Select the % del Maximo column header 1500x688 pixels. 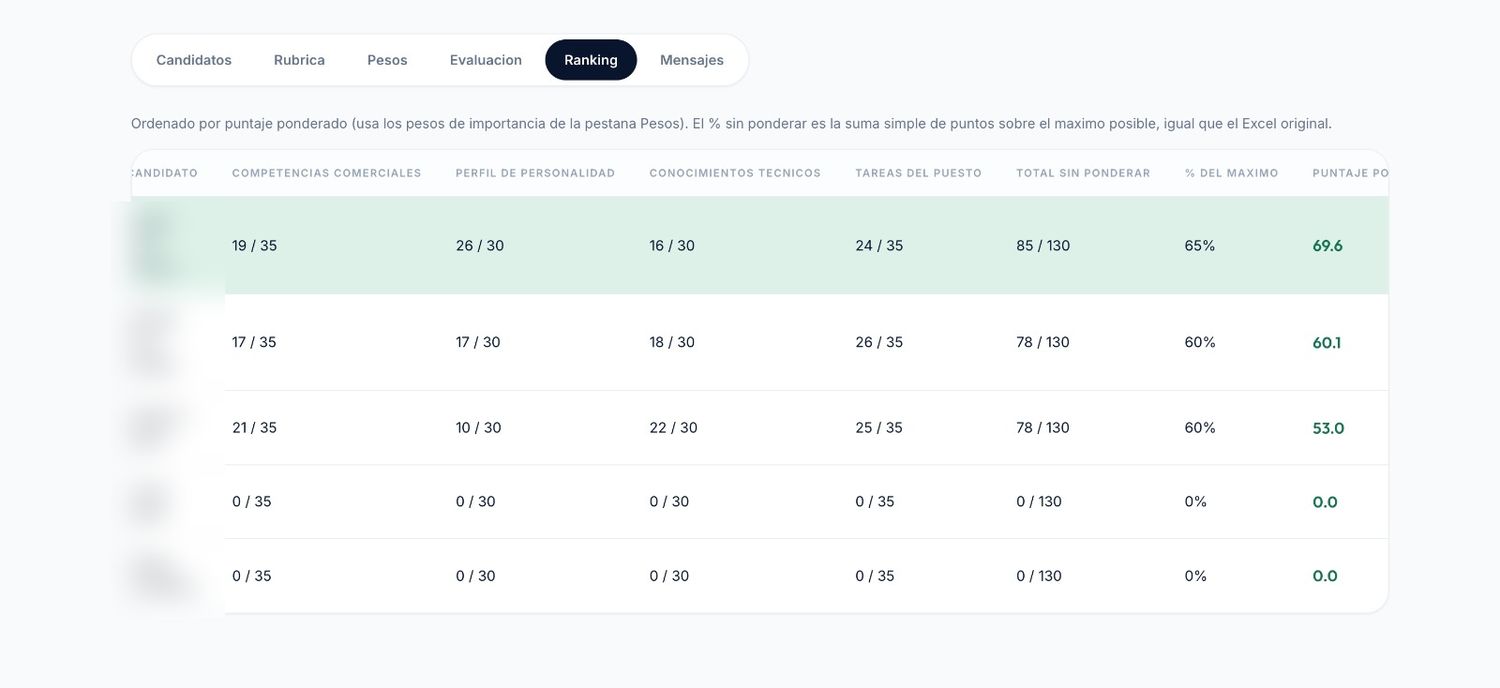[x=1232, y=173]
